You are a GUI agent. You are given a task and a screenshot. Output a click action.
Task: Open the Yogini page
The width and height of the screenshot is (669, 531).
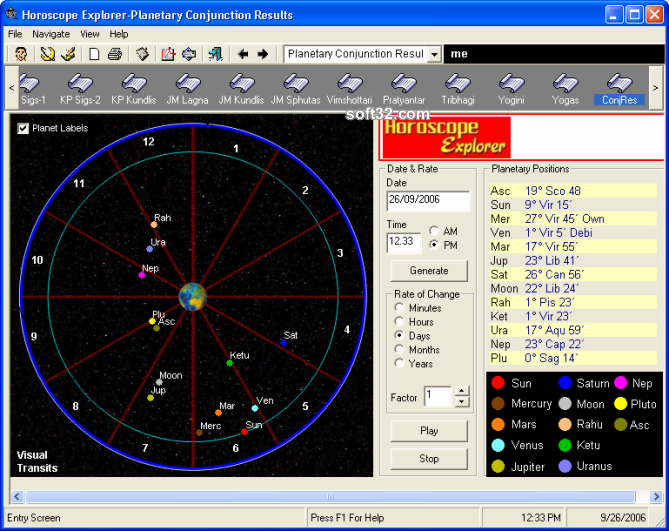(x=511, y=89)
